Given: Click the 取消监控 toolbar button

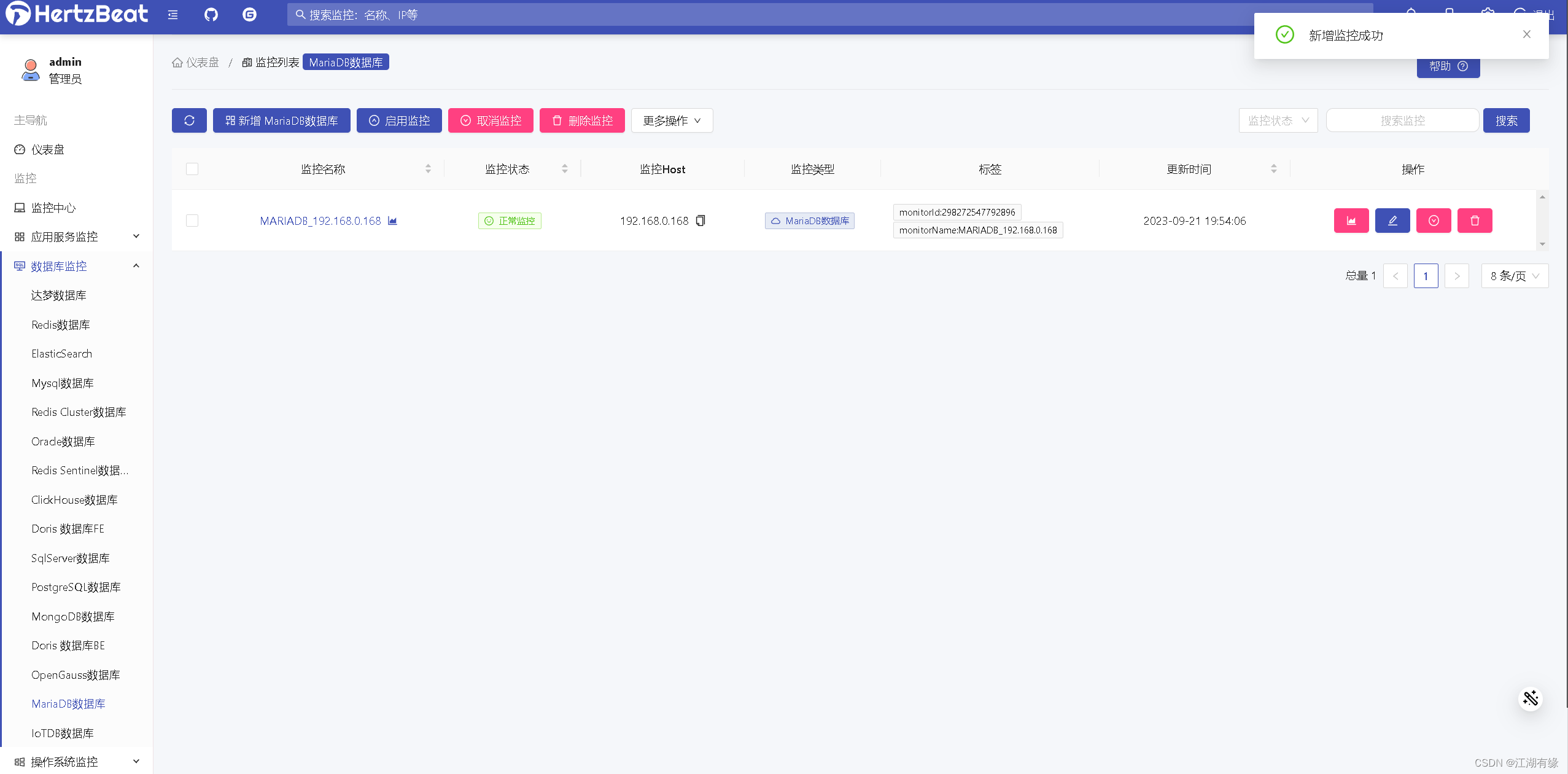Looking at the screenshot, I should [x=491, y=120].
